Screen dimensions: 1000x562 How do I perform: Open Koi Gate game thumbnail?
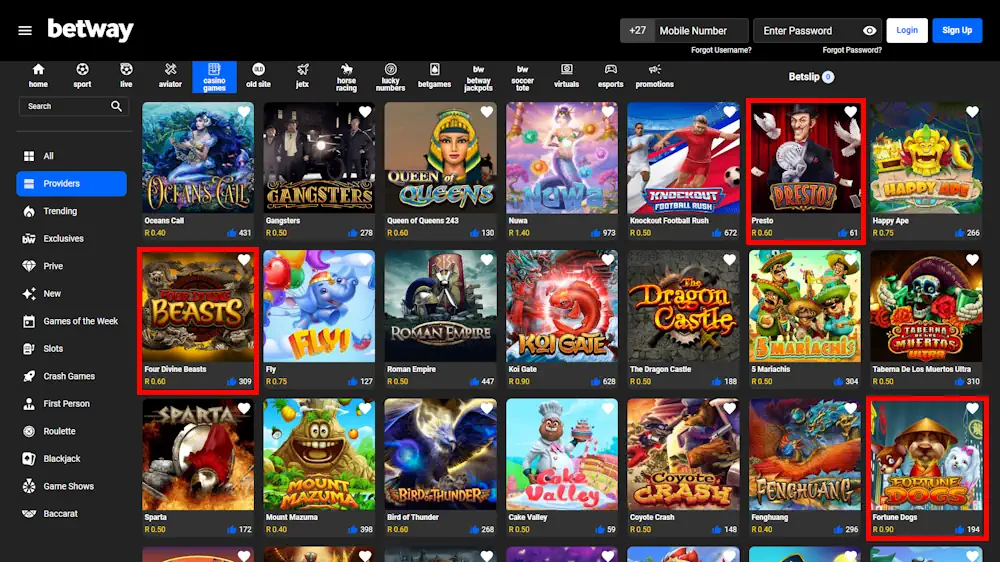click(562, 306)
